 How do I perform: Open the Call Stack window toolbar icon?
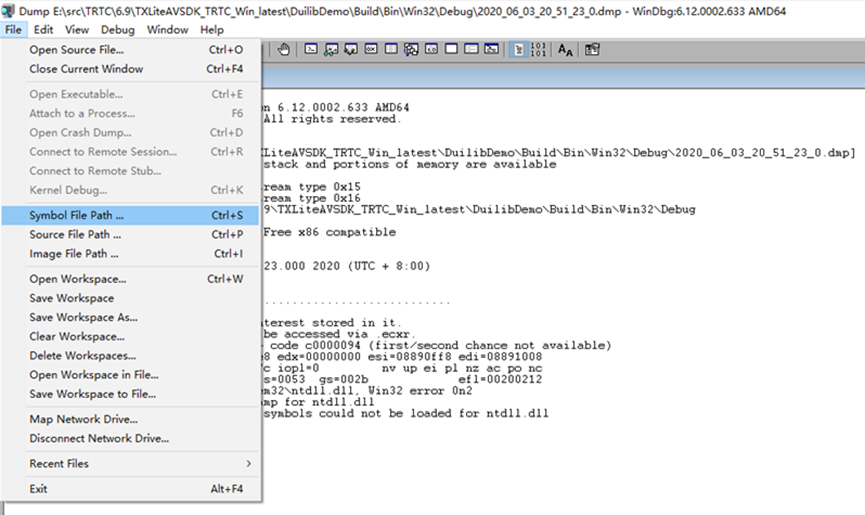[411, 50]
